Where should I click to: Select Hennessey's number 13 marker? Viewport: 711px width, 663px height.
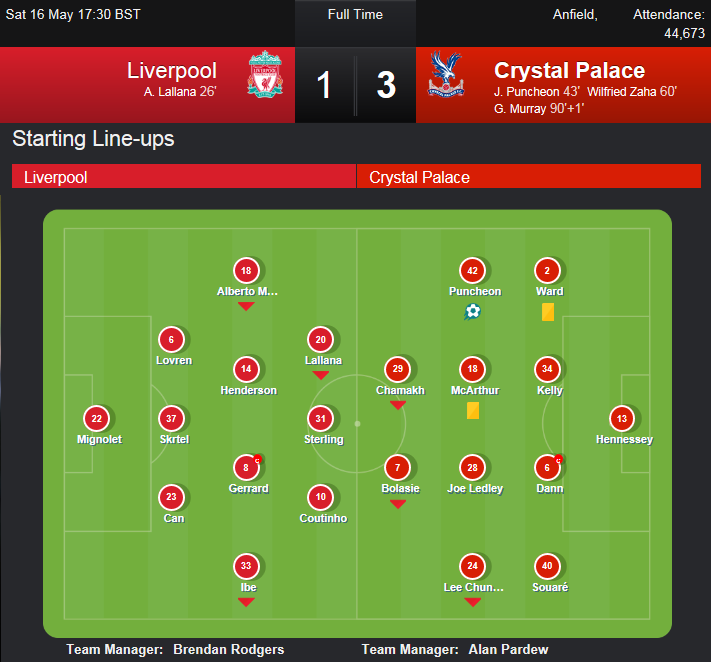point(622,418)
